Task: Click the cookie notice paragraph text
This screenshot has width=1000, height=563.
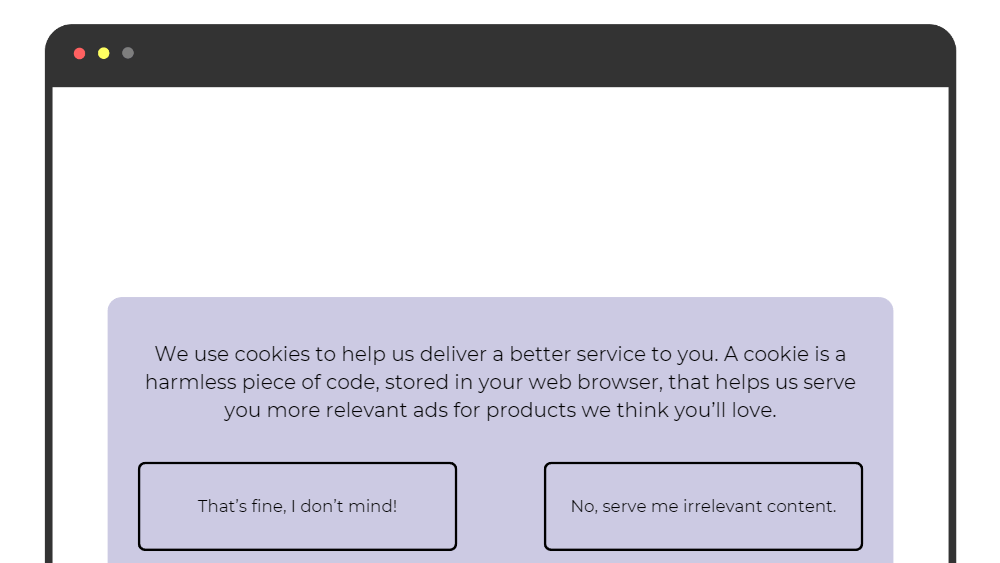Action: pos(500,382)
